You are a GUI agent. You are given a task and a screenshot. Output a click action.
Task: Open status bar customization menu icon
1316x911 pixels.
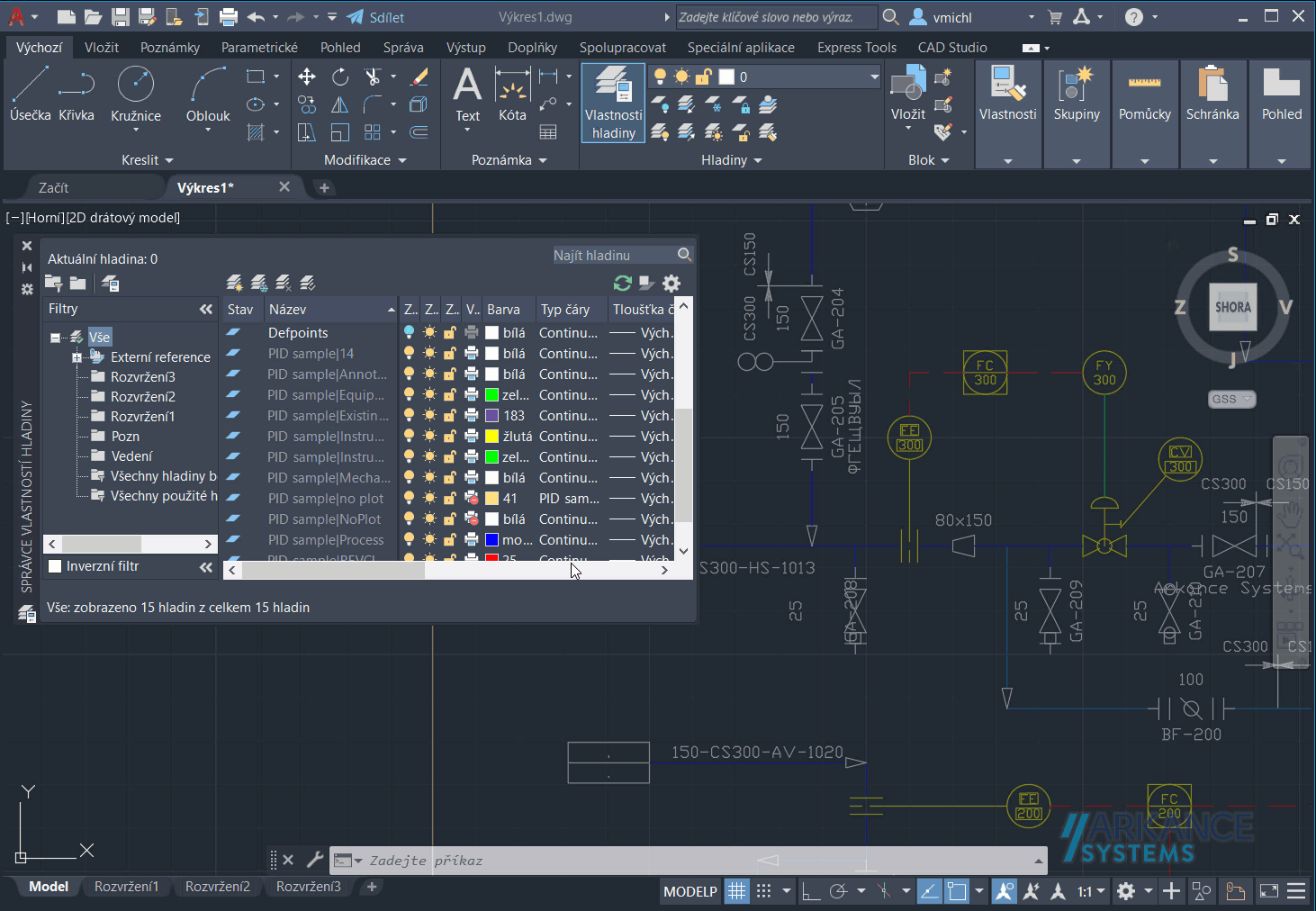tap(1296, 891)
